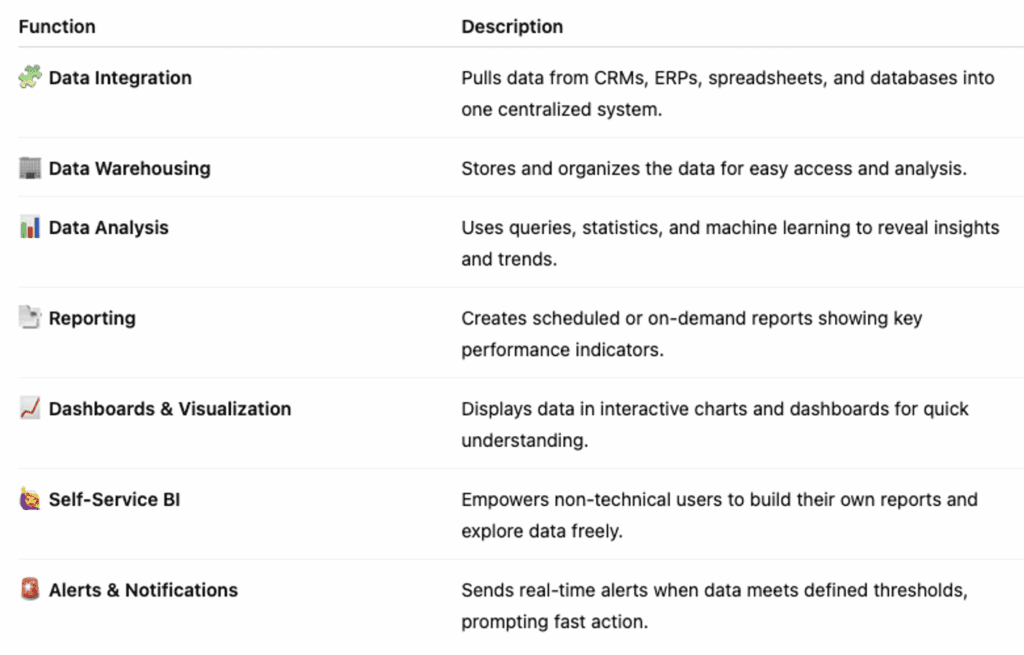Click the trend chart icon beside Dashboards
Image resolution: width=1024 pixels, height=655 pixels.
[30, 408]
